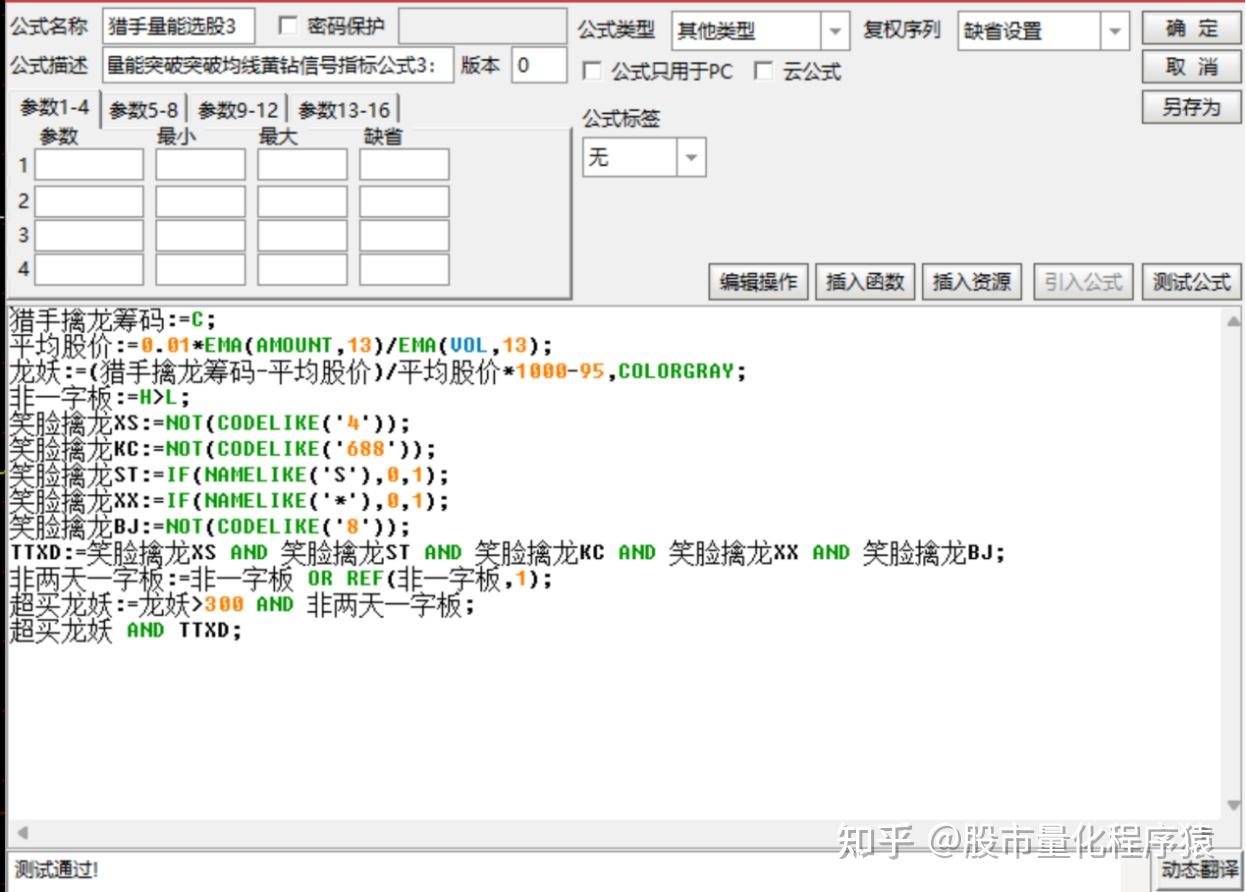Click row 1 最小 field
The height and width of the screenshot is (892, 1246).
[x=200, y=165]
